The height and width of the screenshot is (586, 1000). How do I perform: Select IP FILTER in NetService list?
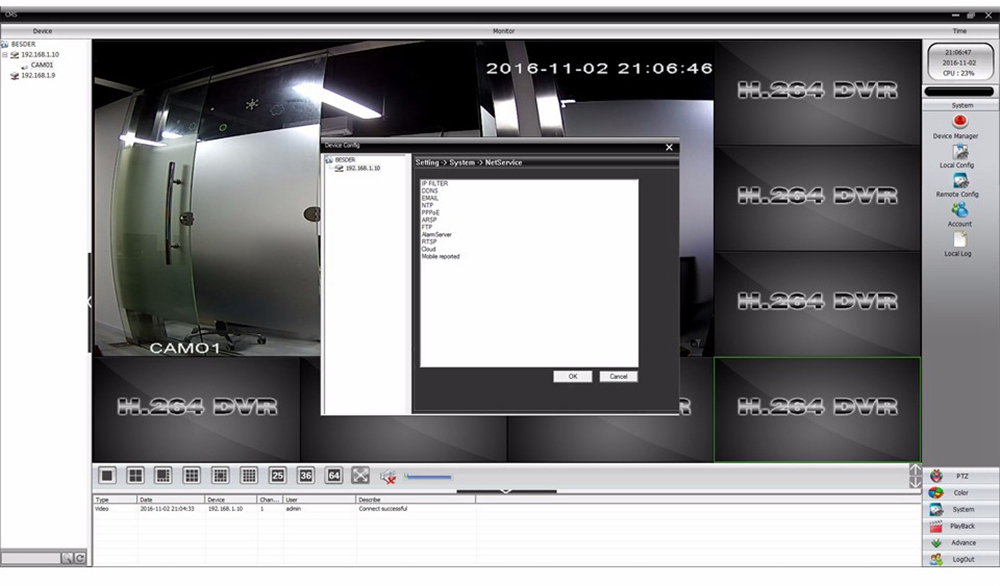tap(434, 184)
